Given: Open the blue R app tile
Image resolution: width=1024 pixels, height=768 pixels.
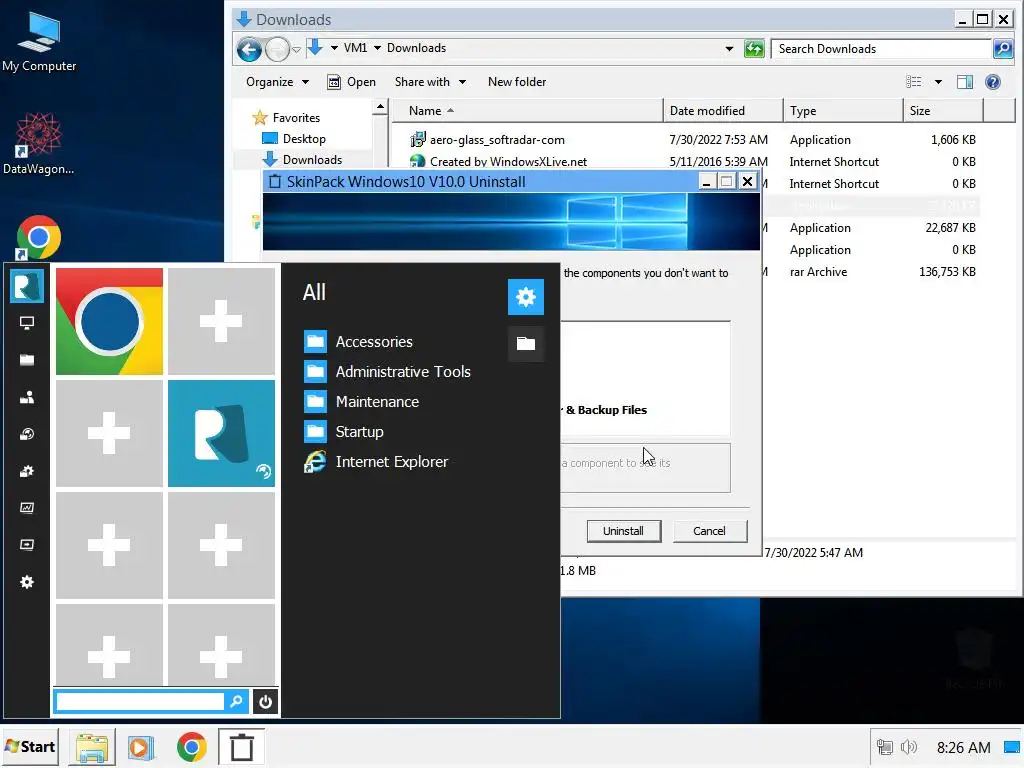Looking at the screenshot, I should [221, 434].
